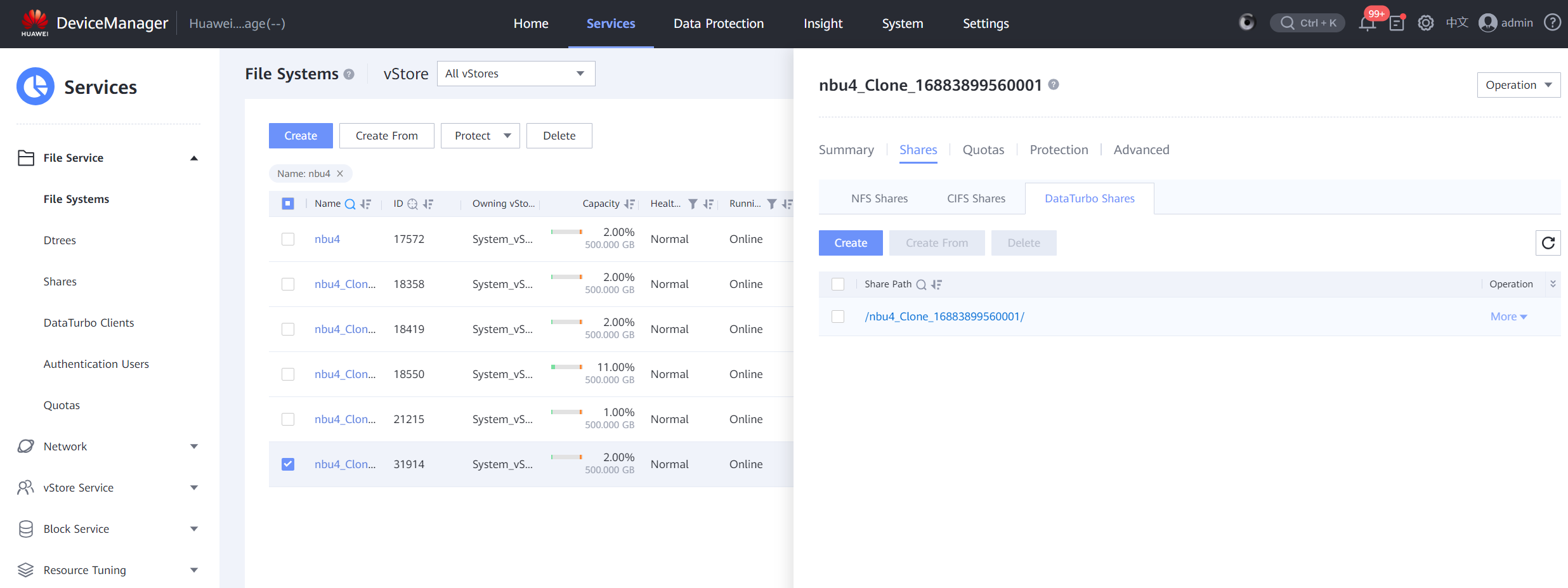Screen dimensions: 1568x588
Task: Filter the Health status column
Action: point(693,204)
